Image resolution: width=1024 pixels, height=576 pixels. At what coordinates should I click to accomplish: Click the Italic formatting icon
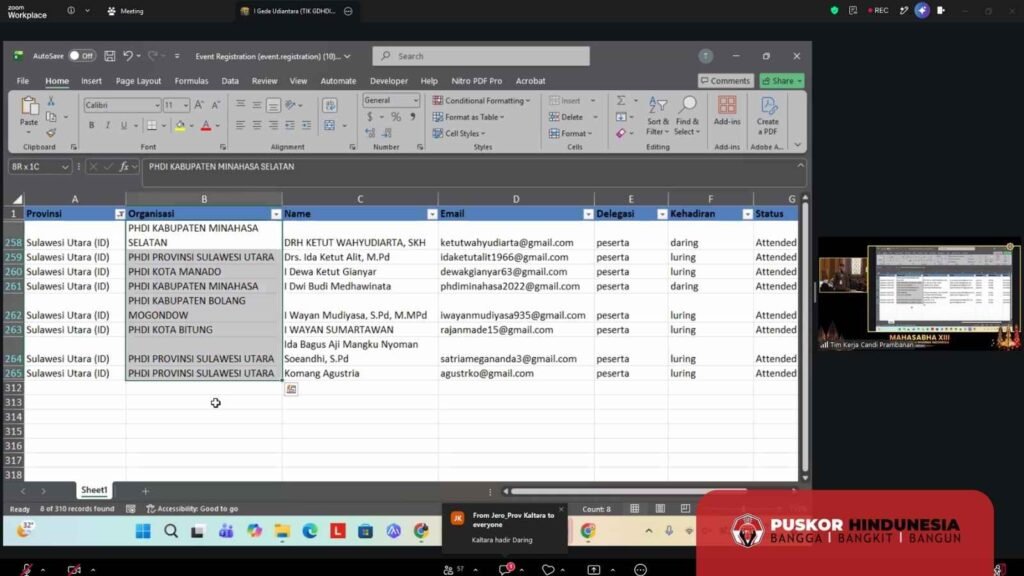(107, 125)
